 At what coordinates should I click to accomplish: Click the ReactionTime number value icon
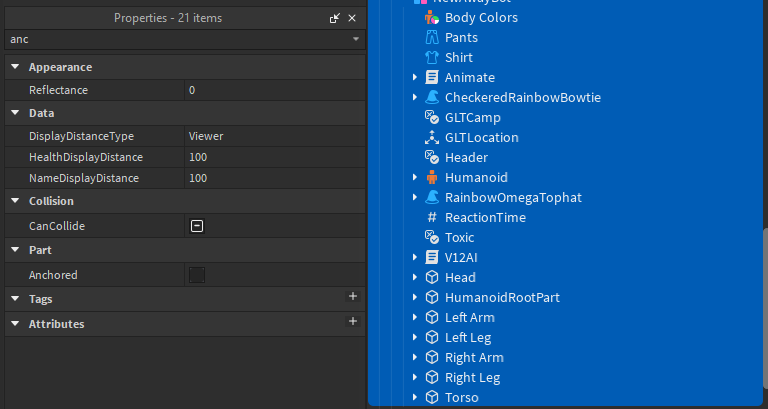[432, 218]
